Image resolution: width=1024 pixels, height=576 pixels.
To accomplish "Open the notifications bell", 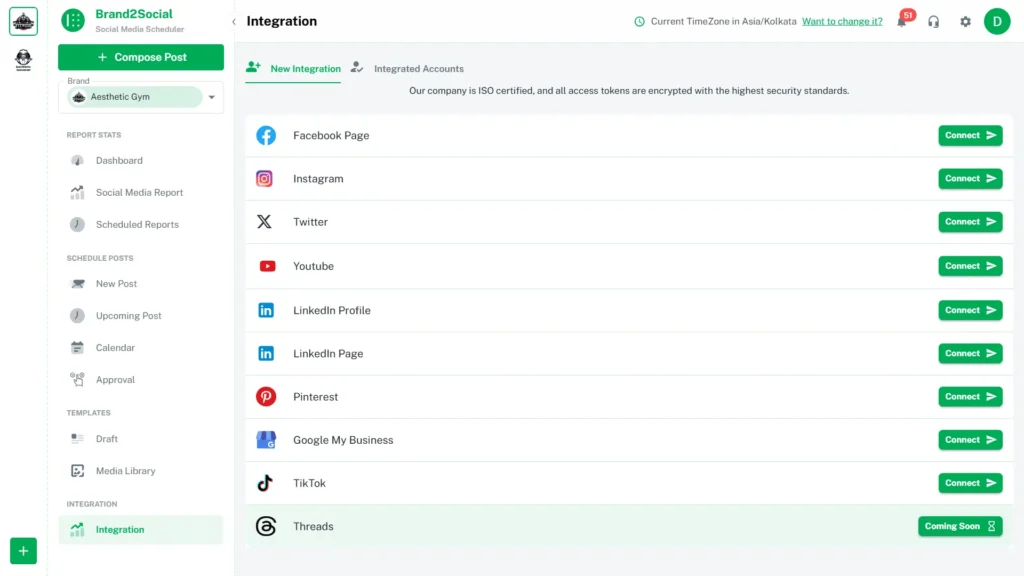I will (902, 22).
